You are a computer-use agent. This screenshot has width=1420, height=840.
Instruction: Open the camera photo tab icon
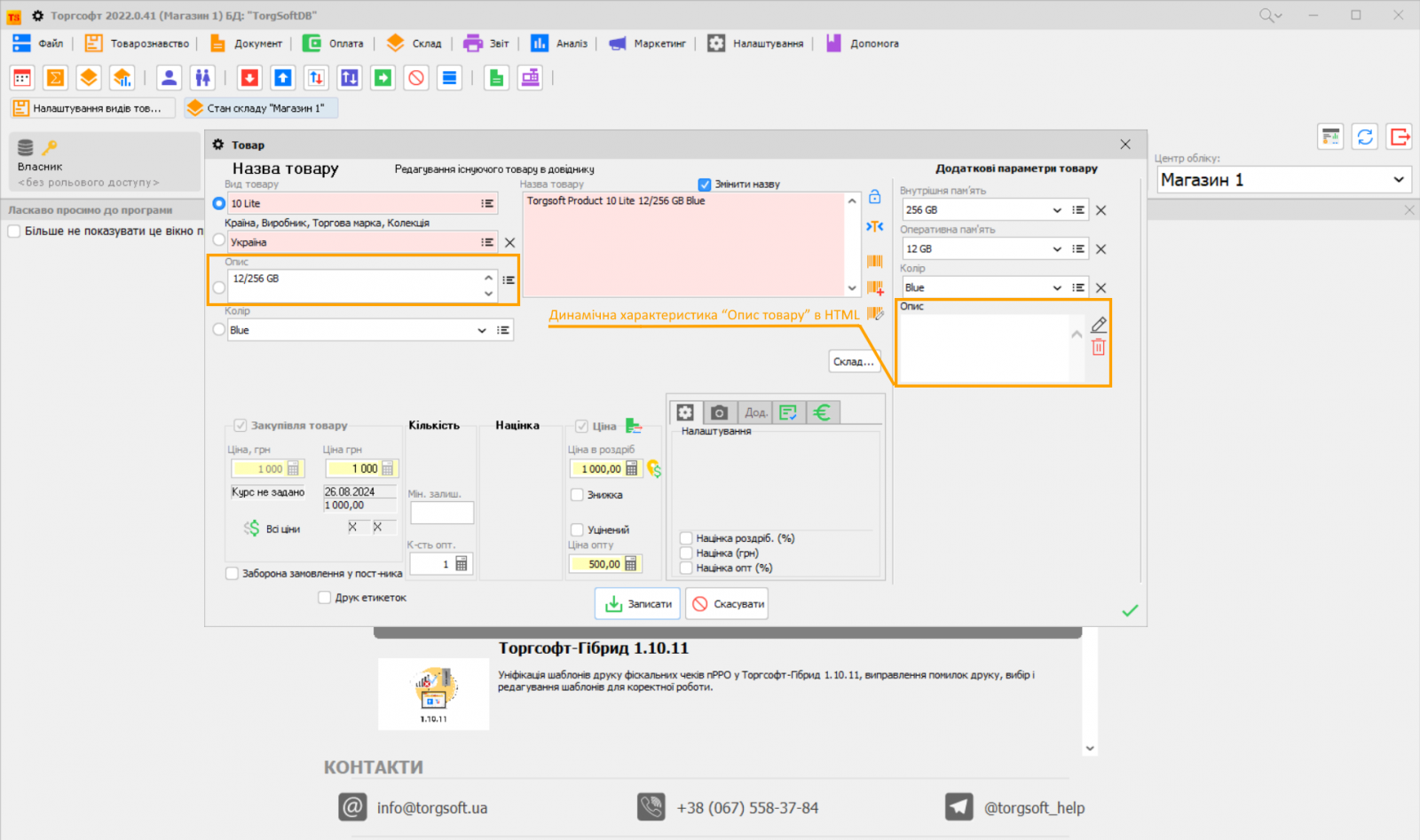pyautogui.click(x=719, y=412)
